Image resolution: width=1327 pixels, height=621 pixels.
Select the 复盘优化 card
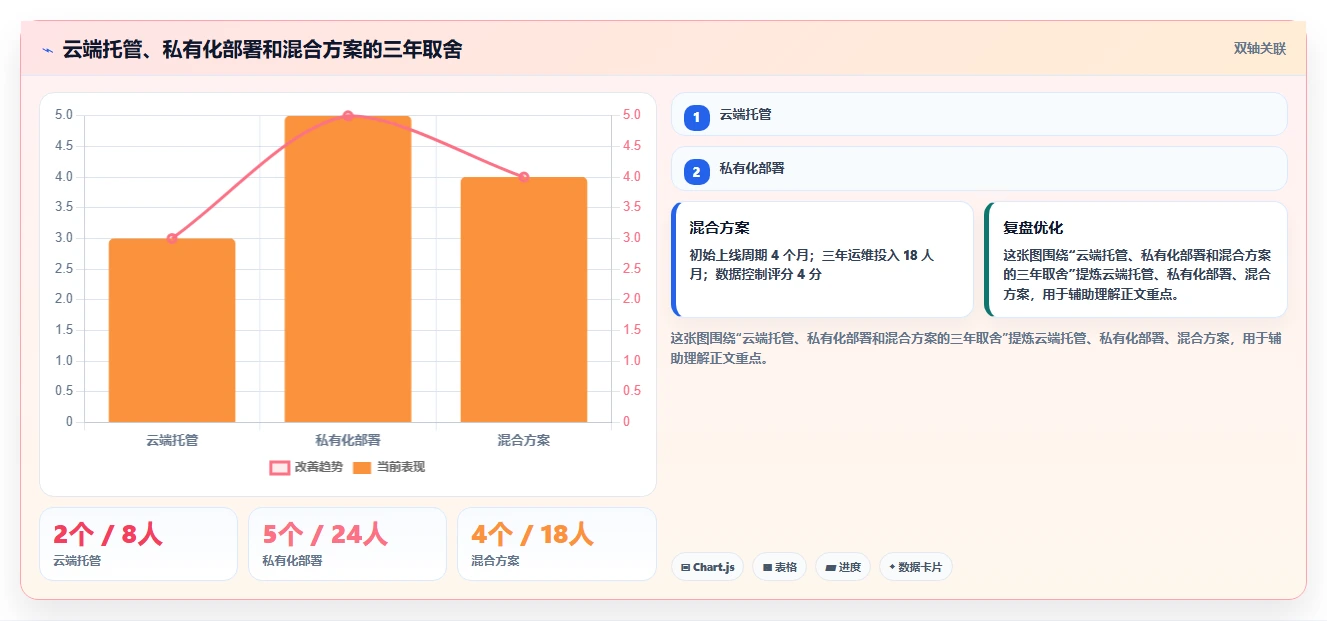point(1136,259)
